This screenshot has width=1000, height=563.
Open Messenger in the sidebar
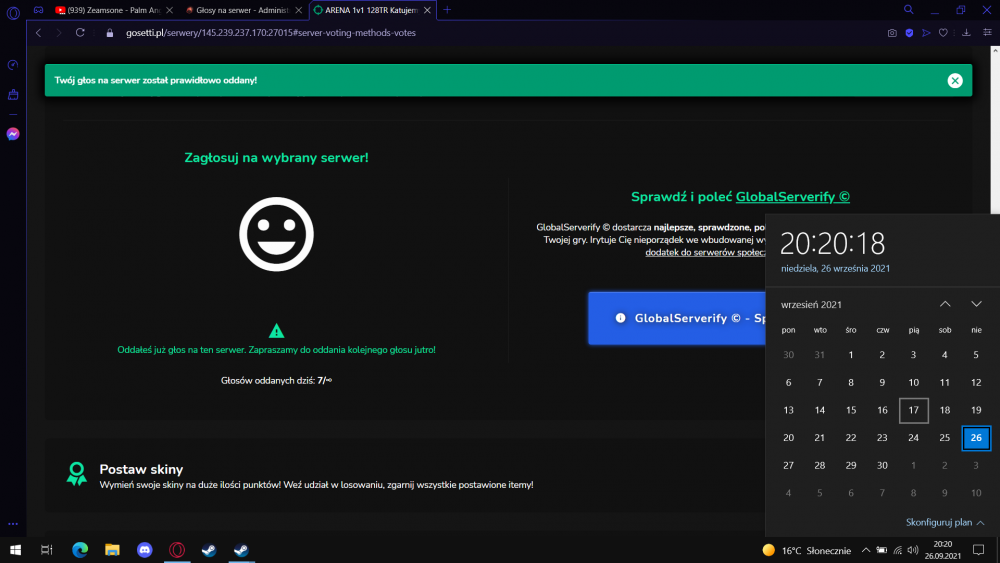pos(13,134)
